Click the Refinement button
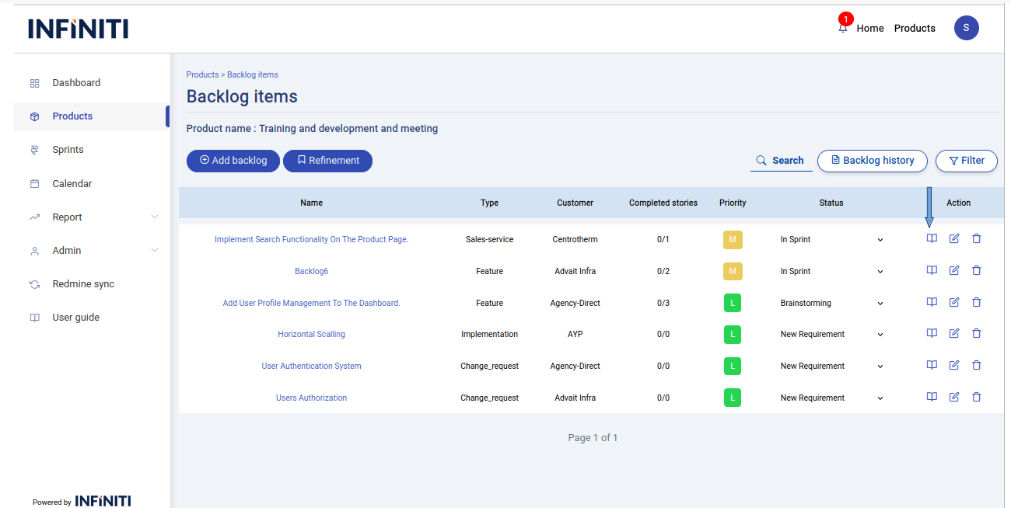The image size is (1010, 508). 328,160
